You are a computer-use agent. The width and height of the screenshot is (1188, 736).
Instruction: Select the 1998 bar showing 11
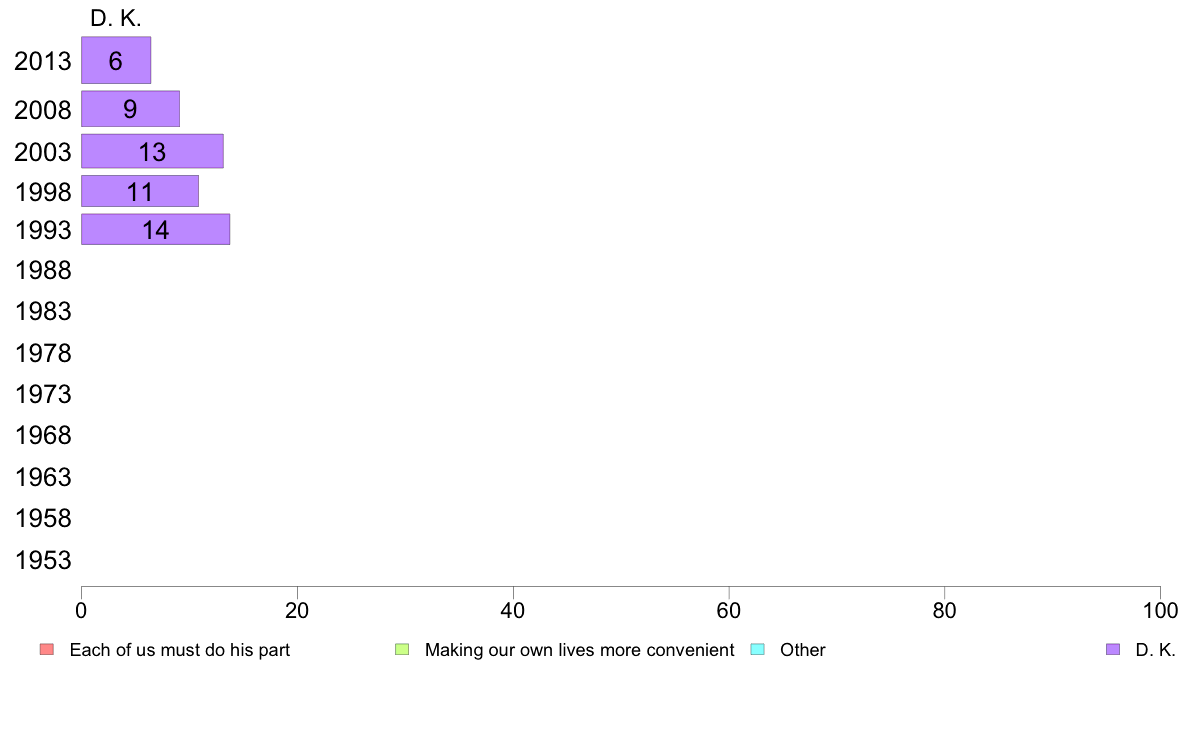(x=140, y=191)
